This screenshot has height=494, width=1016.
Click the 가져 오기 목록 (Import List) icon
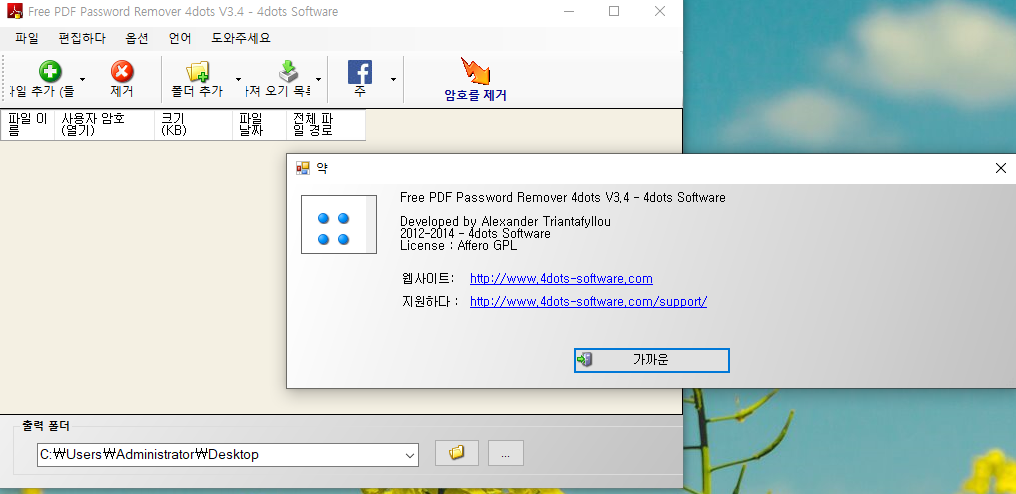pos(288,72)
